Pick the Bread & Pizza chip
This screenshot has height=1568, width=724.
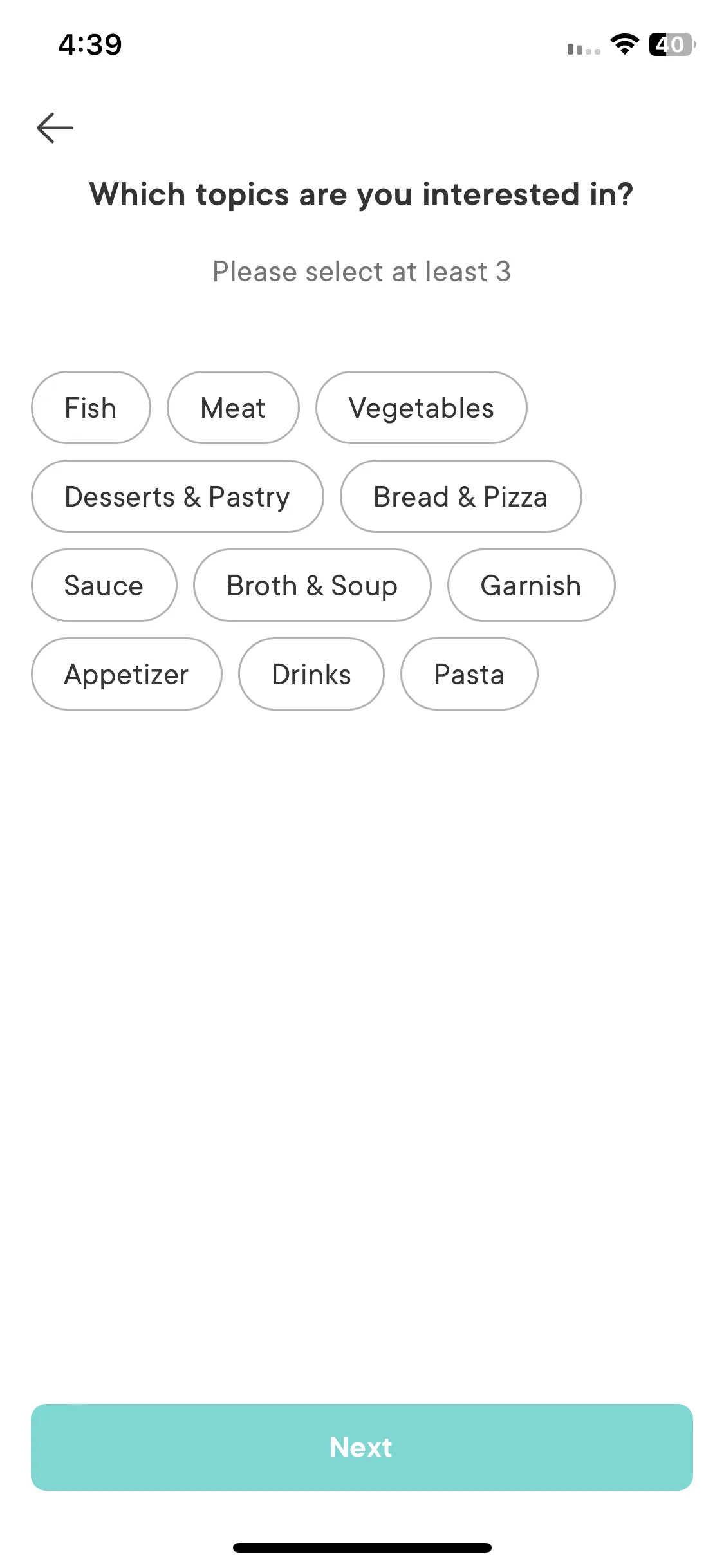461,496
